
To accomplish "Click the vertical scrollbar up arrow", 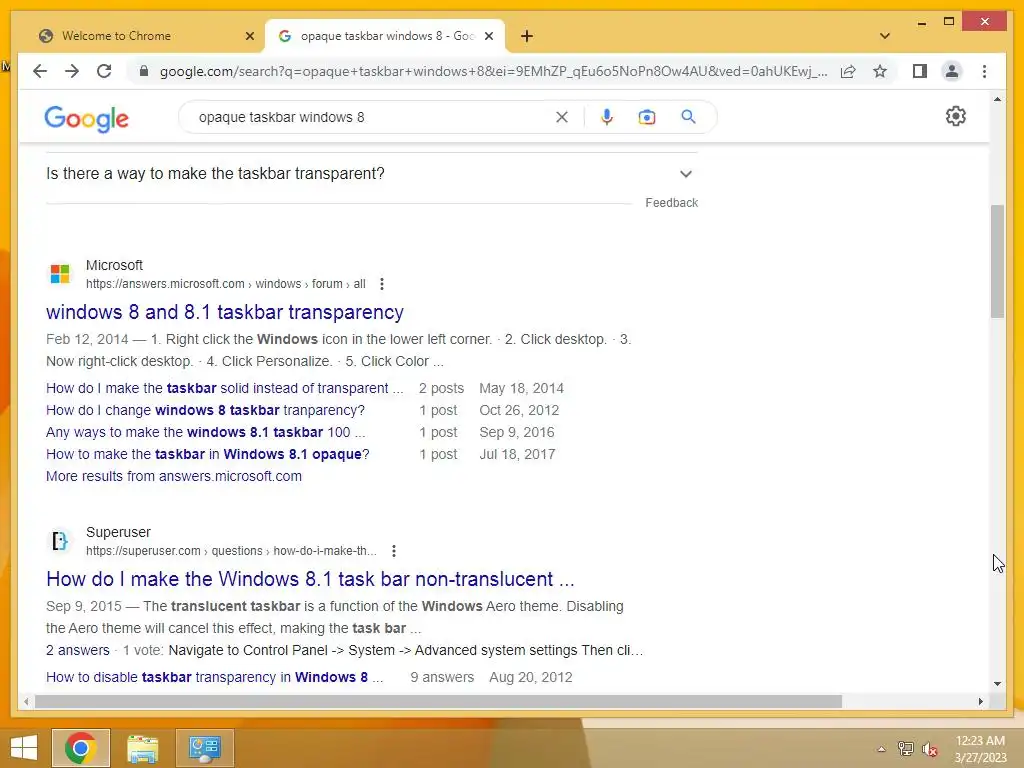I will [997, 99].
